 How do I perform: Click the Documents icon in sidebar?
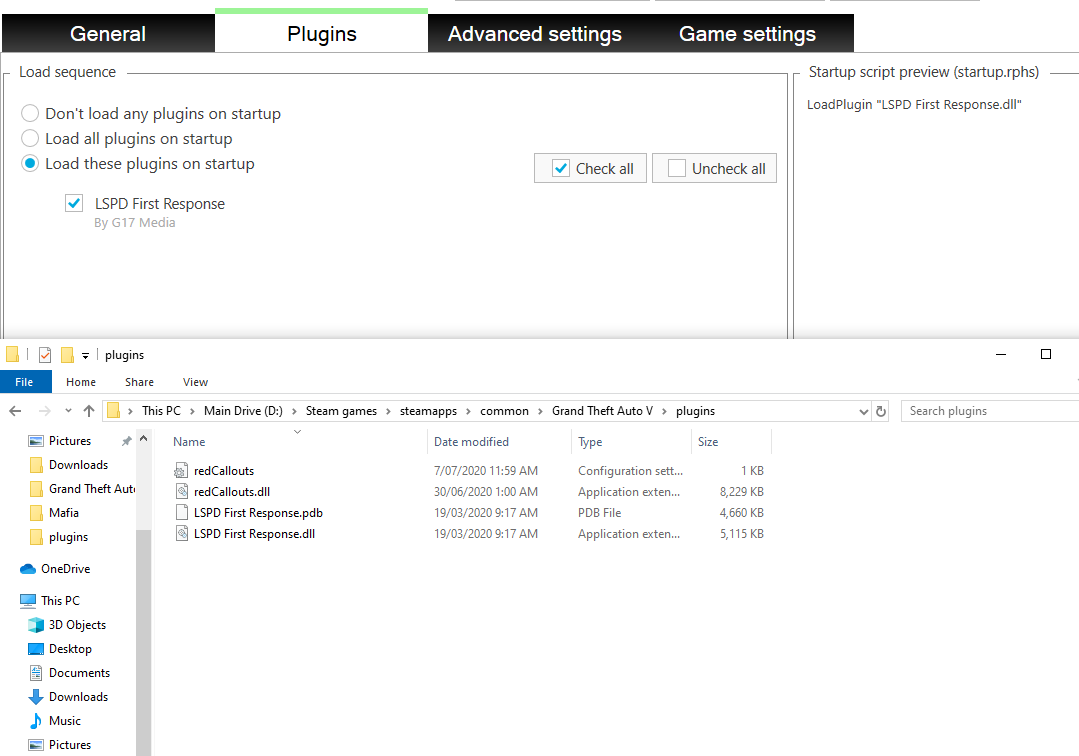(36, 673)
